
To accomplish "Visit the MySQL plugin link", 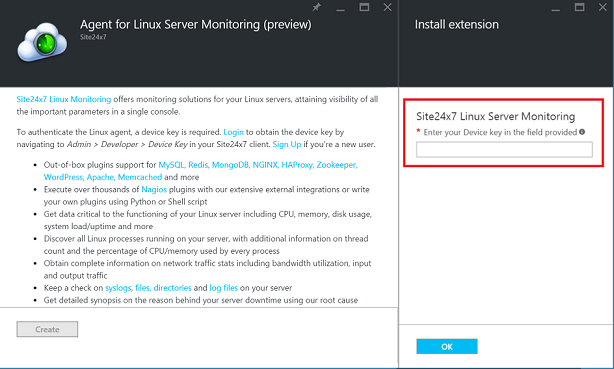I will coord(172,165).
